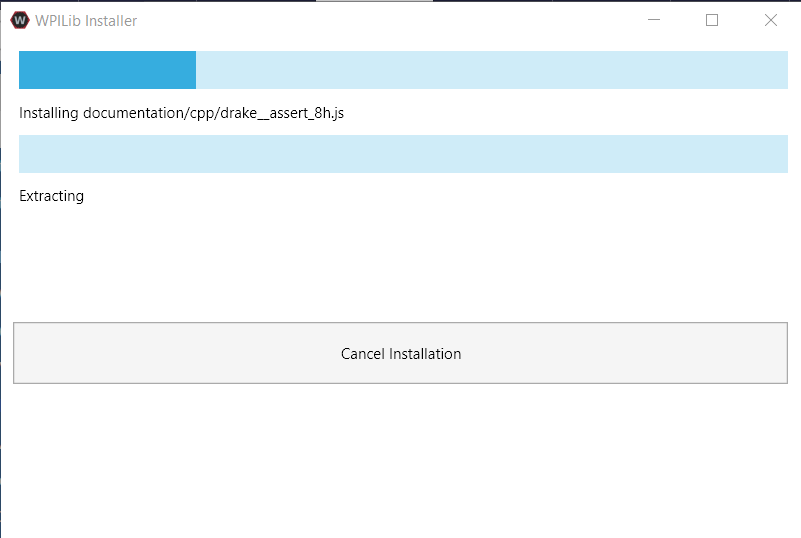Image resolution: width=801 pixels, height=538 pixels.
Task: Click the word 'Installing' in status line
Action: (x=49, y=113)
